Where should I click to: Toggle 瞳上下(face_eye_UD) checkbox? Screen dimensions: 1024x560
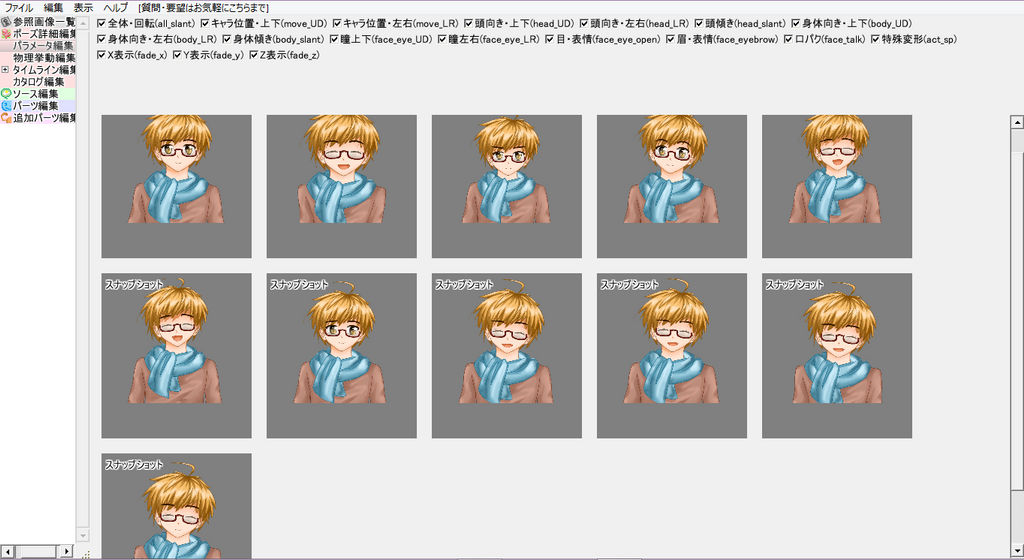point(334,39)
